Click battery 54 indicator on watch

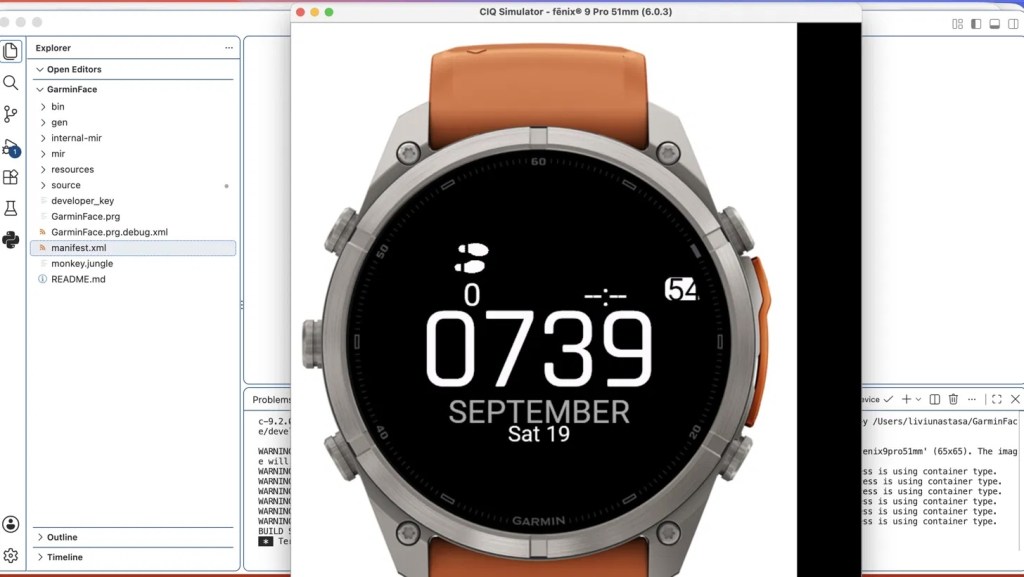click(x=682, y=288)
